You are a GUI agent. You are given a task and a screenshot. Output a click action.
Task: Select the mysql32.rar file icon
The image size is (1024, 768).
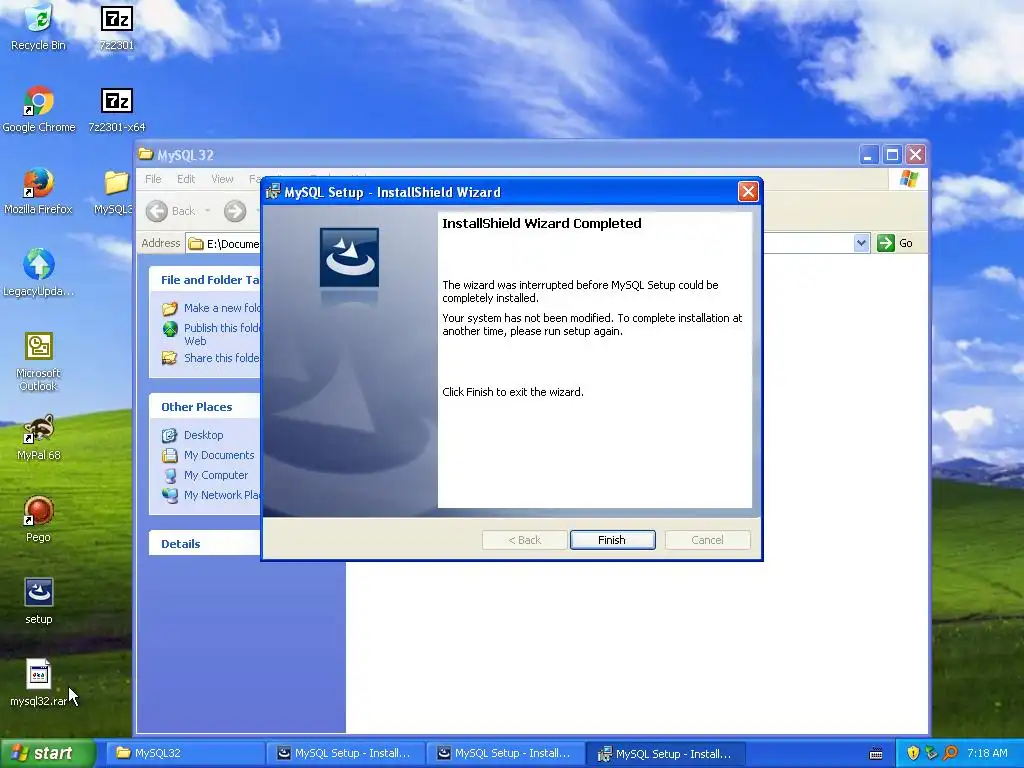pos(39,683)
